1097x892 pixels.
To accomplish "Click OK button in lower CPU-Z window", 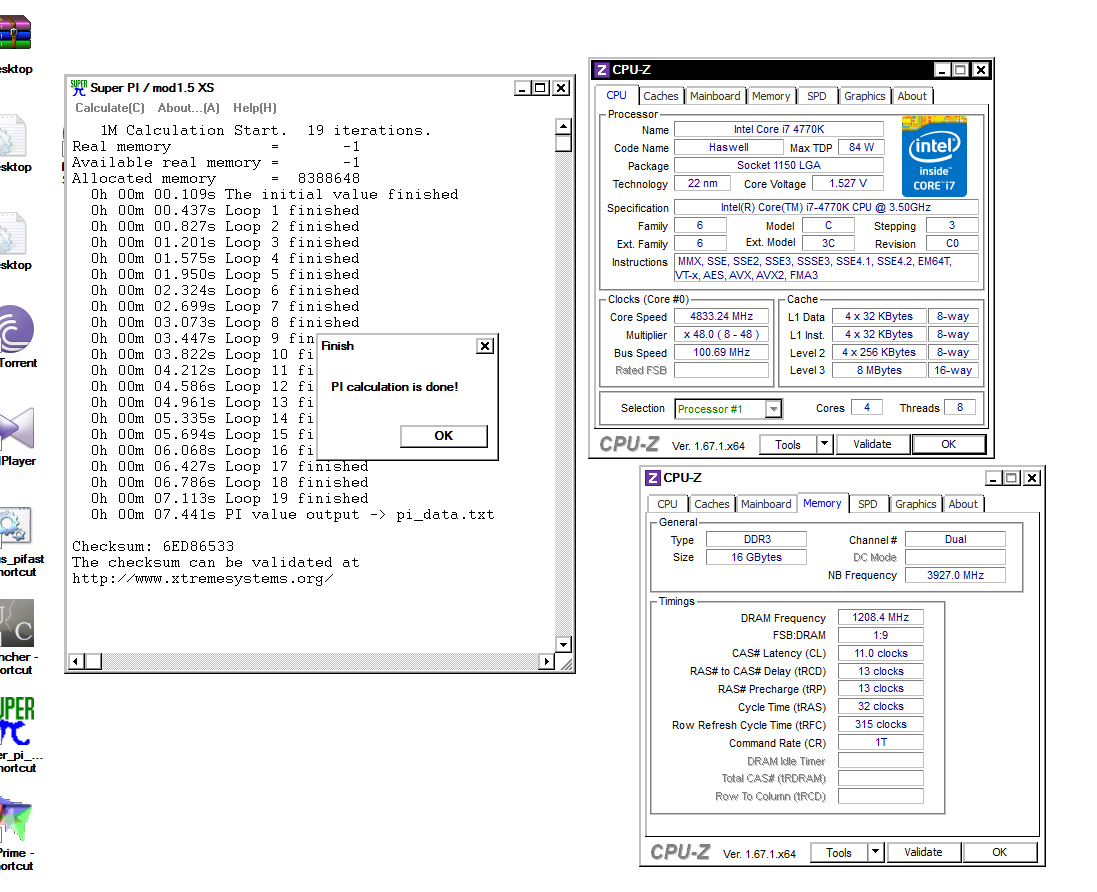I will (1000, 852).
